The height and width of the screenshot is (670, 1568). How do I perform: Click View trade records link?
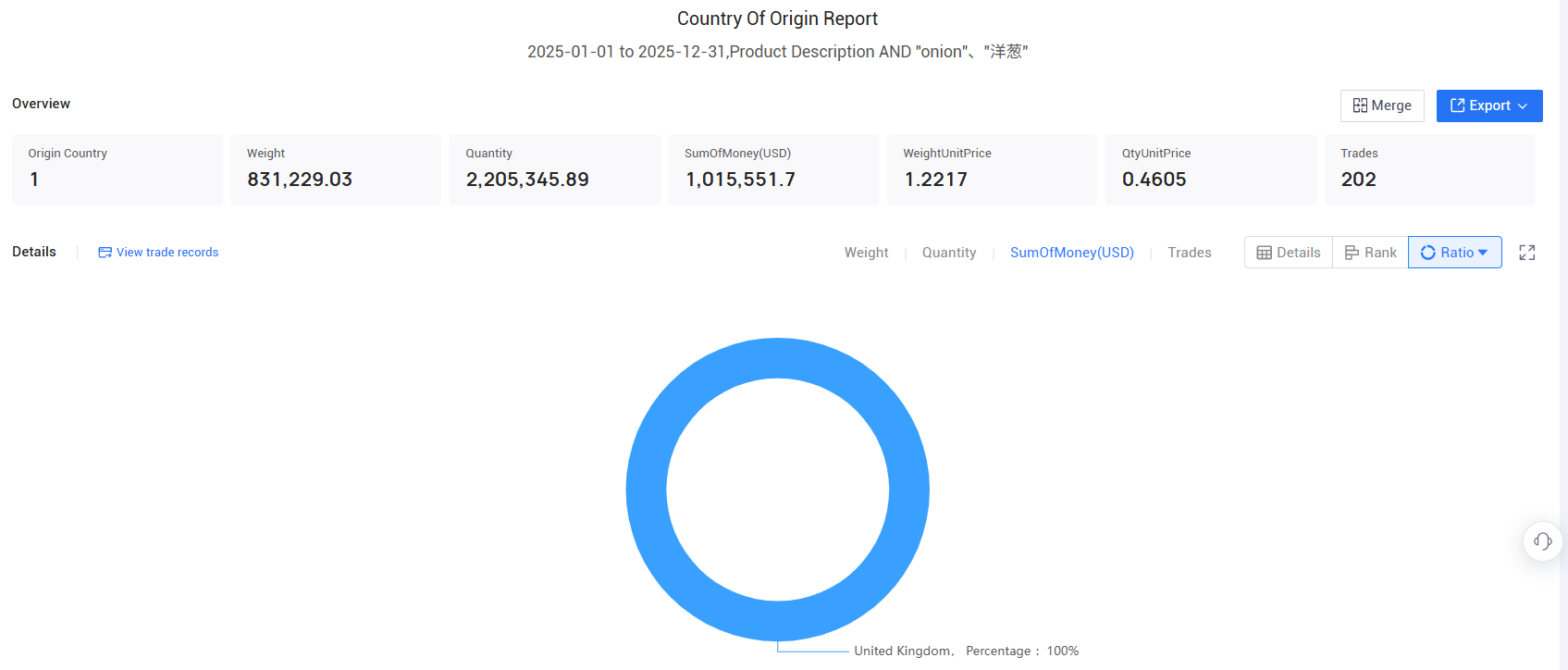[x=158, y=252]
